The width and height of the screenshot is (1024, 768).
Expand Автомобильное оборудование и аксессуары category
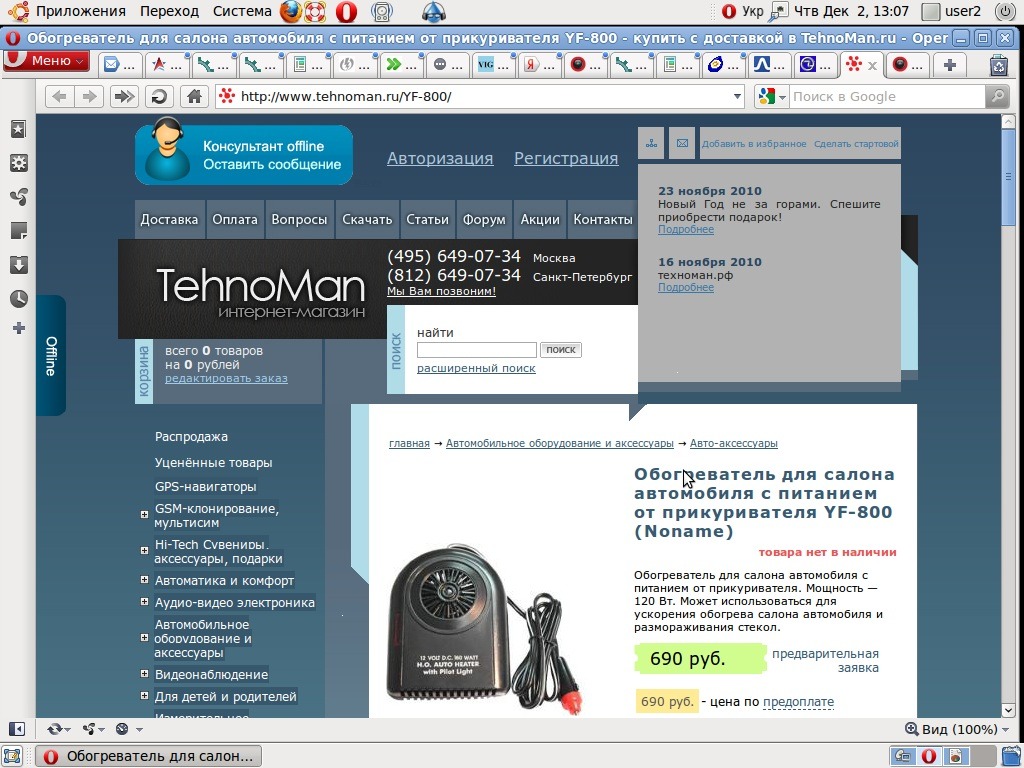click(144, 638)
